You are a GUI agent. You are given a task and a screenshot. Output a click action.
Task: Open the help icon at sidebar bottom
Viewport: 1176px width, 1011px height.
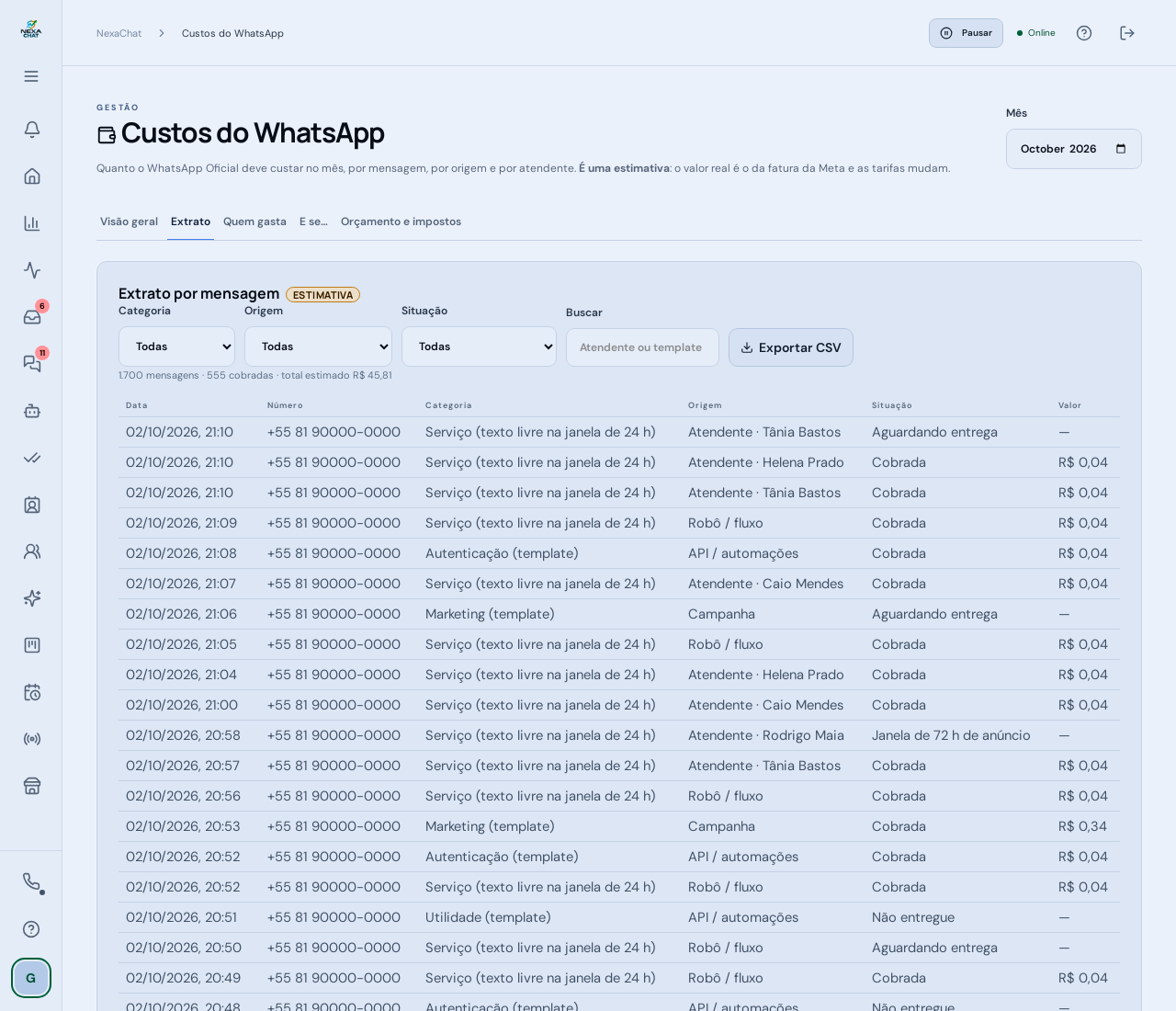click(x=31, y=929)
